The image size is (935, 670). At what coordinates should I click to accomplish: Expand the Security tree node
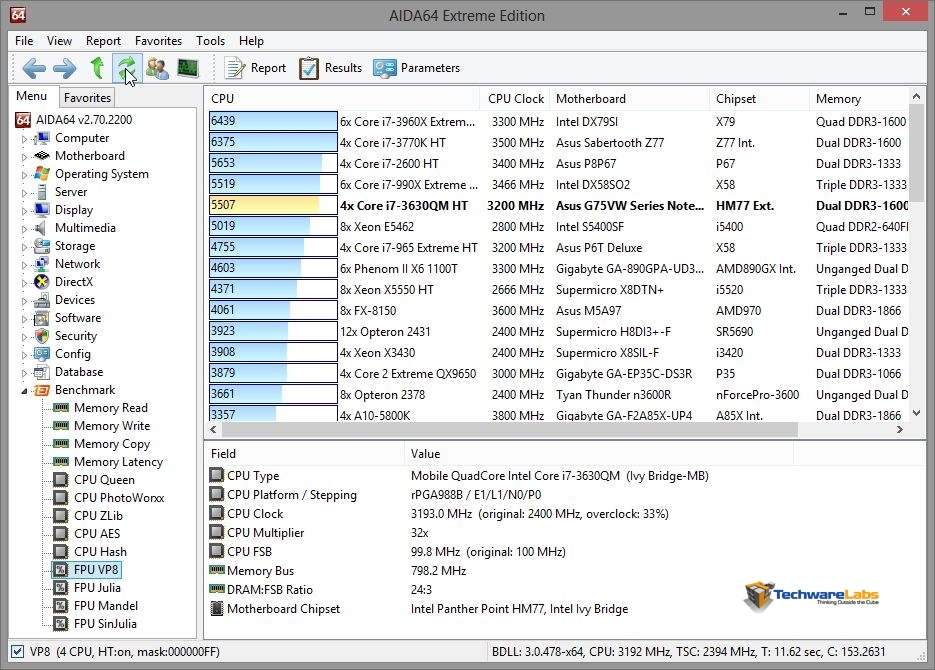24,337
